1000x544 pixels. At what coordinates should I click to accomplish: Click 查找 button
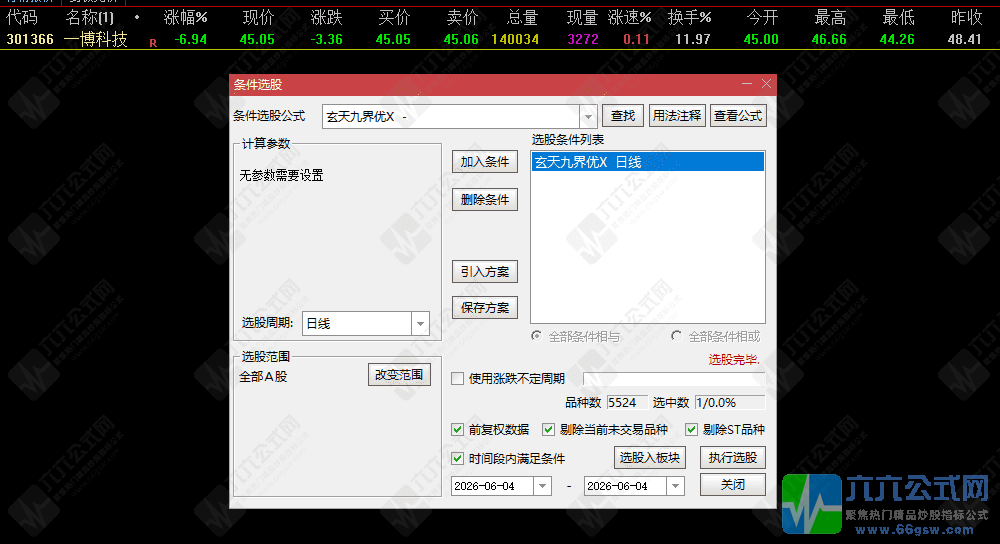pos(623,115)
